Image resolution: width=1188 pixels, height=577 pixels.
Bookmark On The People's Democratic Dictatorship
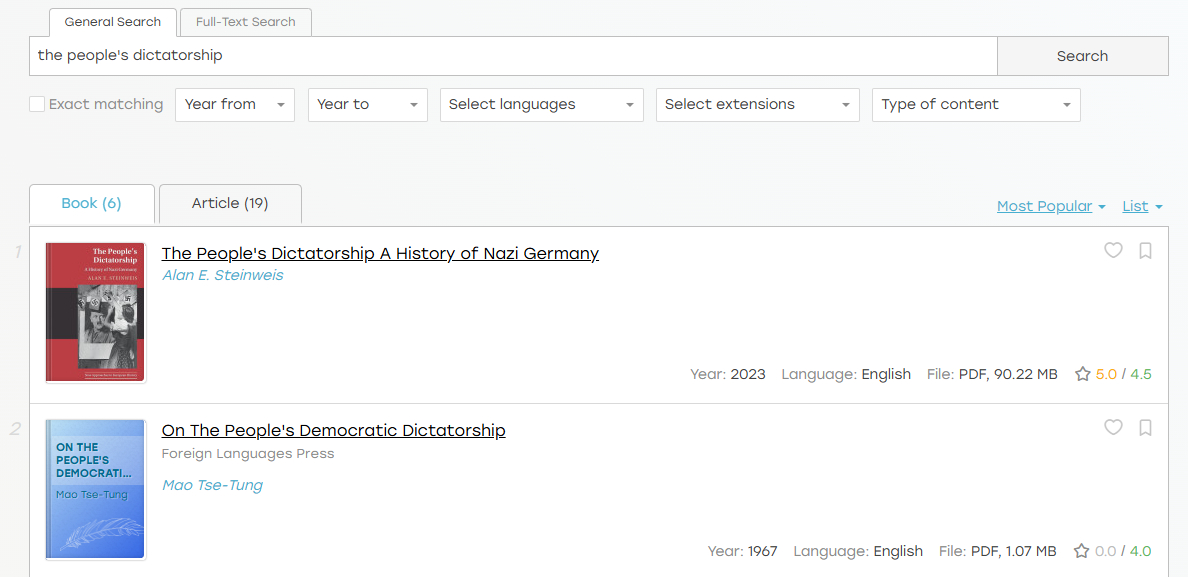pyautogui.click(x=1146, y=427)
